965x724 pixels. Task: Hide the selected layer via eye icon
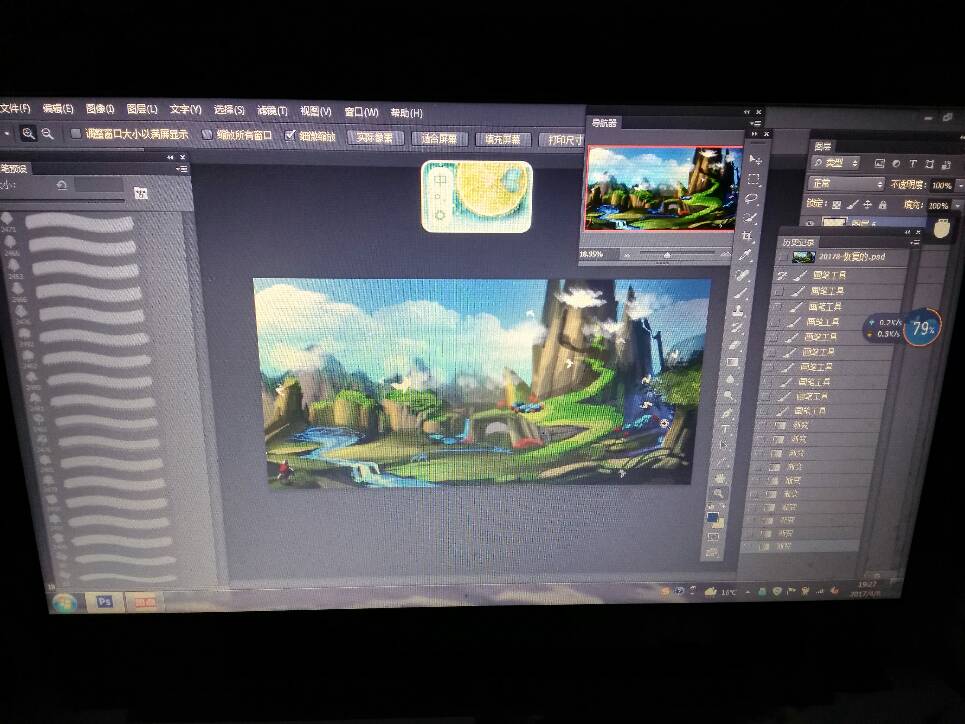(811, 223)
